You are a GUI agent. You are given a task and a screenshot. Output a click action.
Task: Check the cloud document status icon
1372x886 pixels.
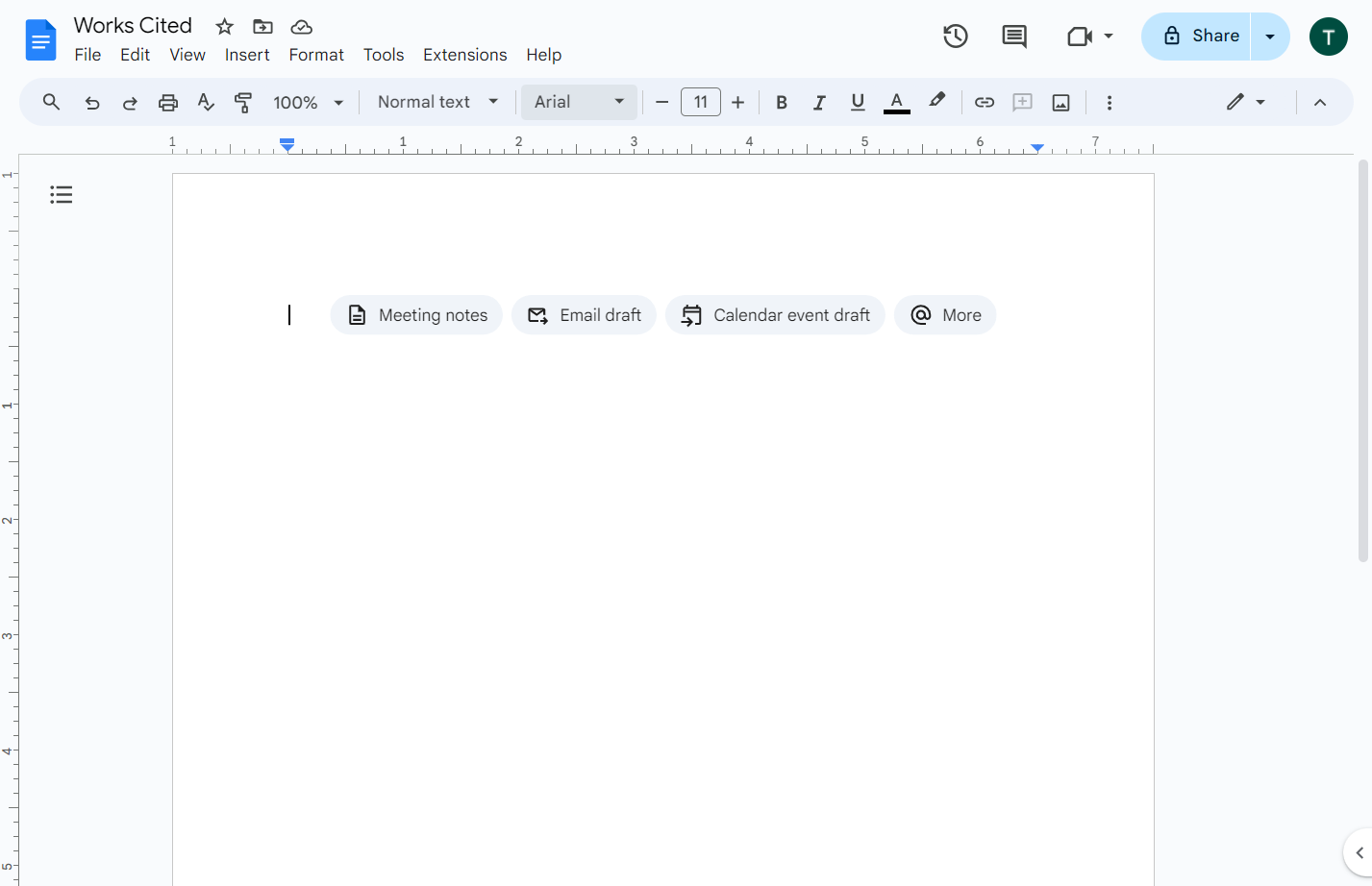pos(302,27)
